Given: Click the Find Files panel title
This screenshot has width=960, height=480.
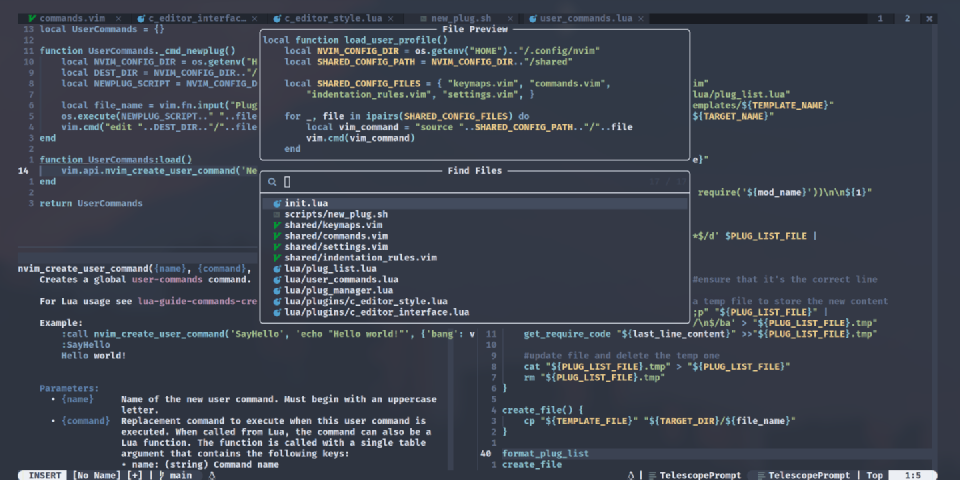Looking at the screenshot, I should point(475,171).
